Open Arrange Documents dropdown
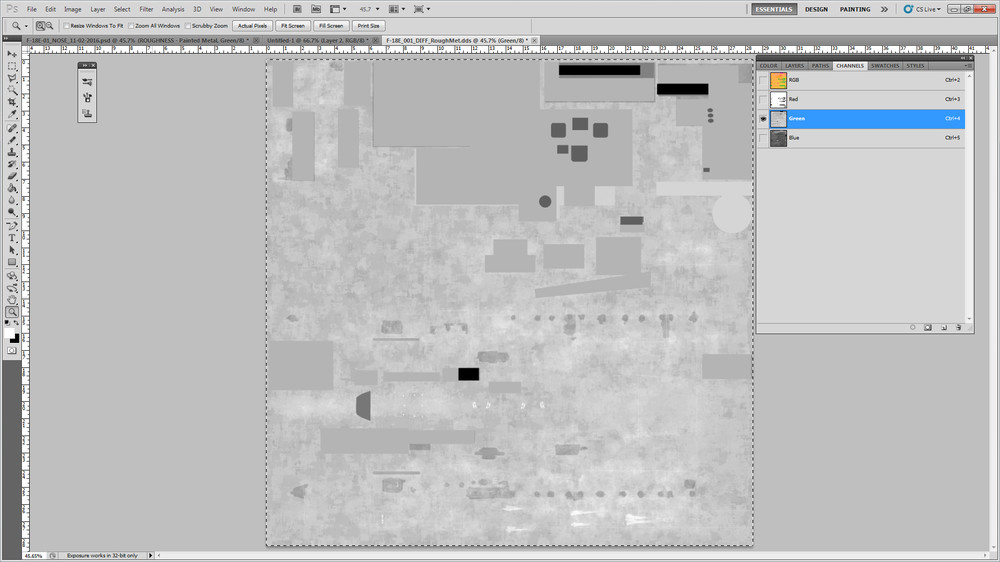Image resolution: width=1000 pixels, height=562 pixels. point(397,9)
